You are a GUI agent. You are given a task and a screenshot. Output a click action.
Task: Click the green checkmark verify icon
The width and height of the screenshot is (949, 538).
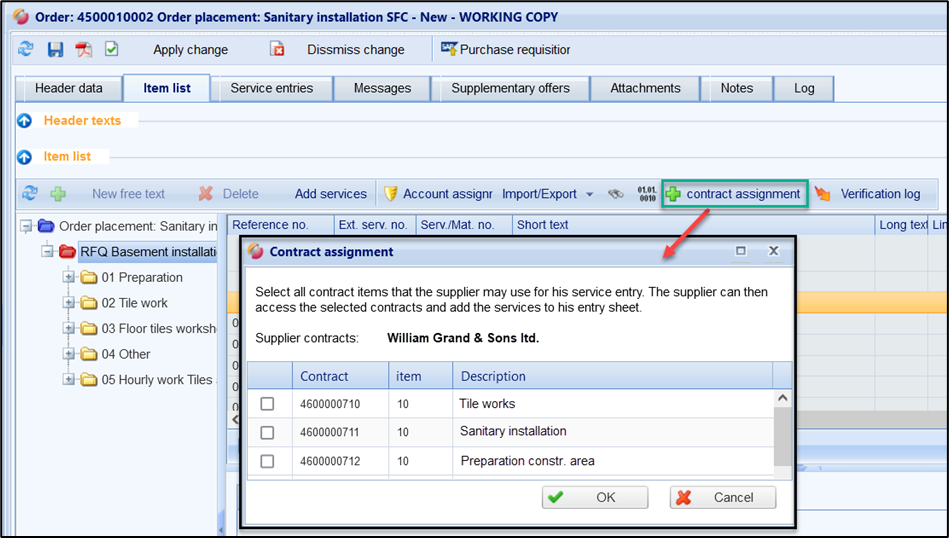[111, 49]
